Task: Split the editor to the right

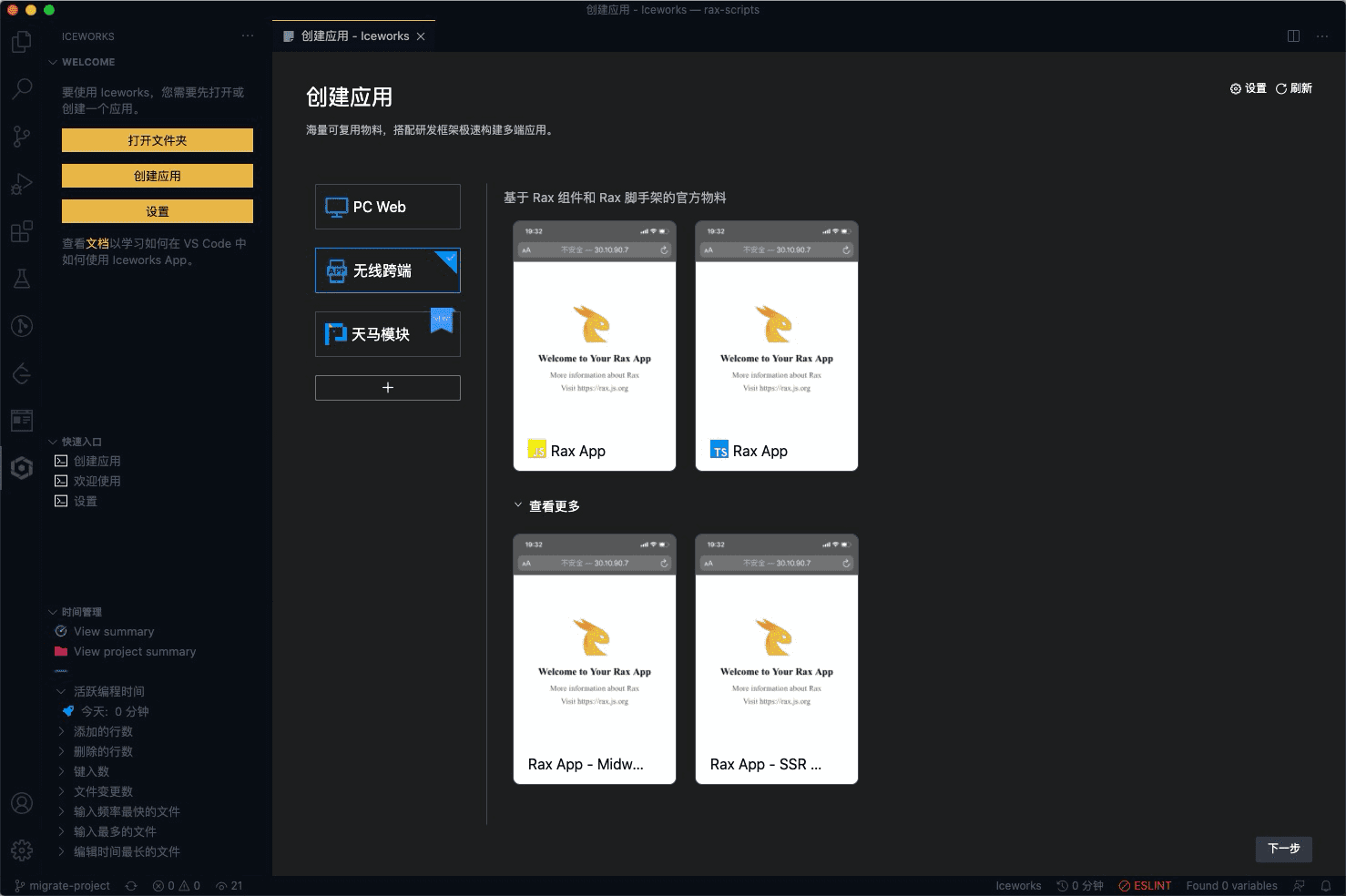Action: pyautogui.click(x=1293, y=36)
